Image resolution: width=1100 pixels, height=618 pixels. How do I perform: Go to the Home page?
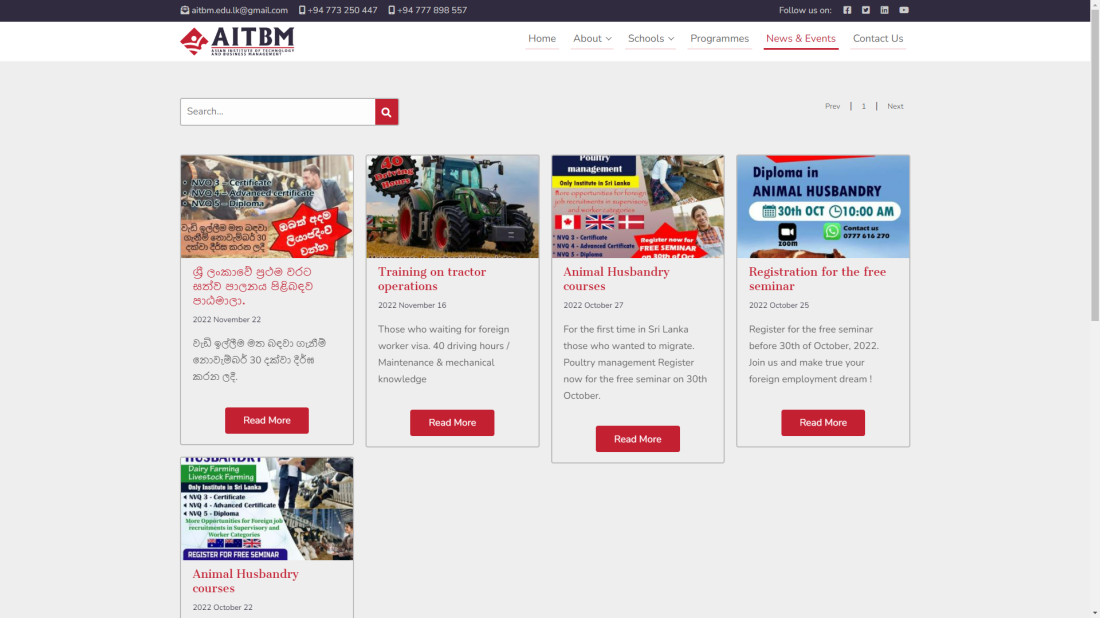click(x=542, y=39)
